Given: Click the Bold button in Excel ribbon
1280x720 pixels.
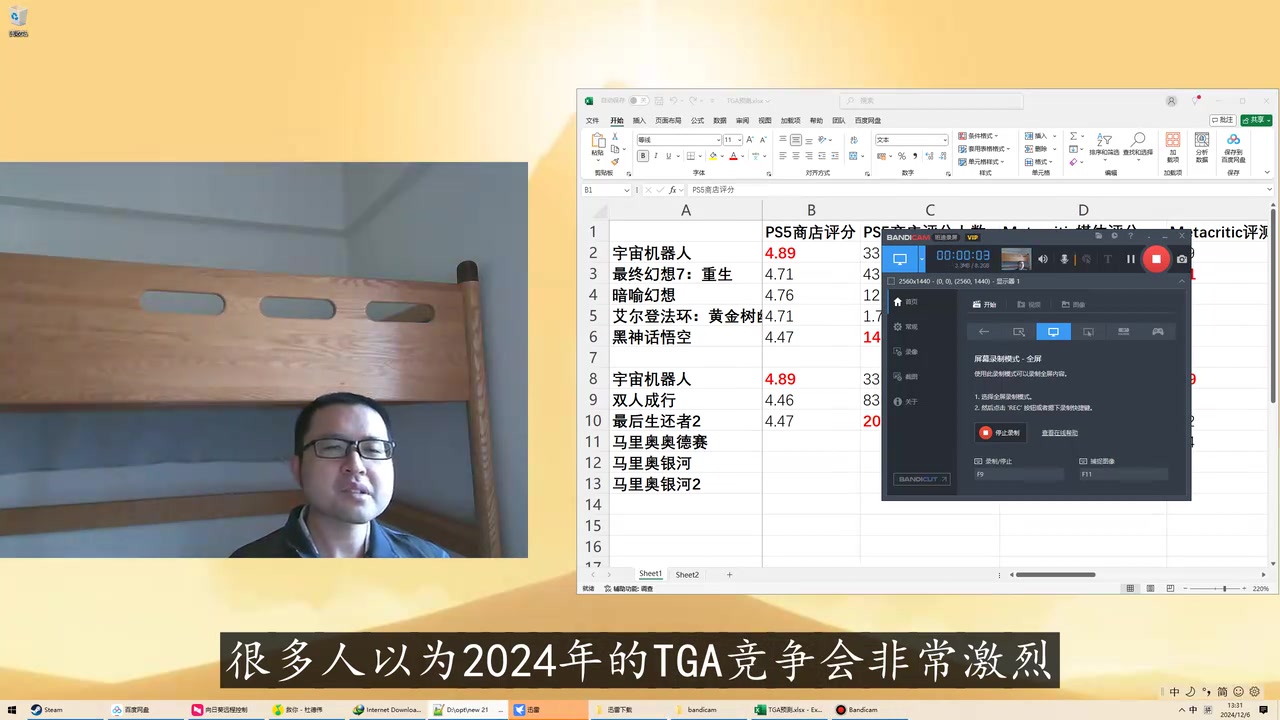Looking at the screenshot, I should pos(643,156).
